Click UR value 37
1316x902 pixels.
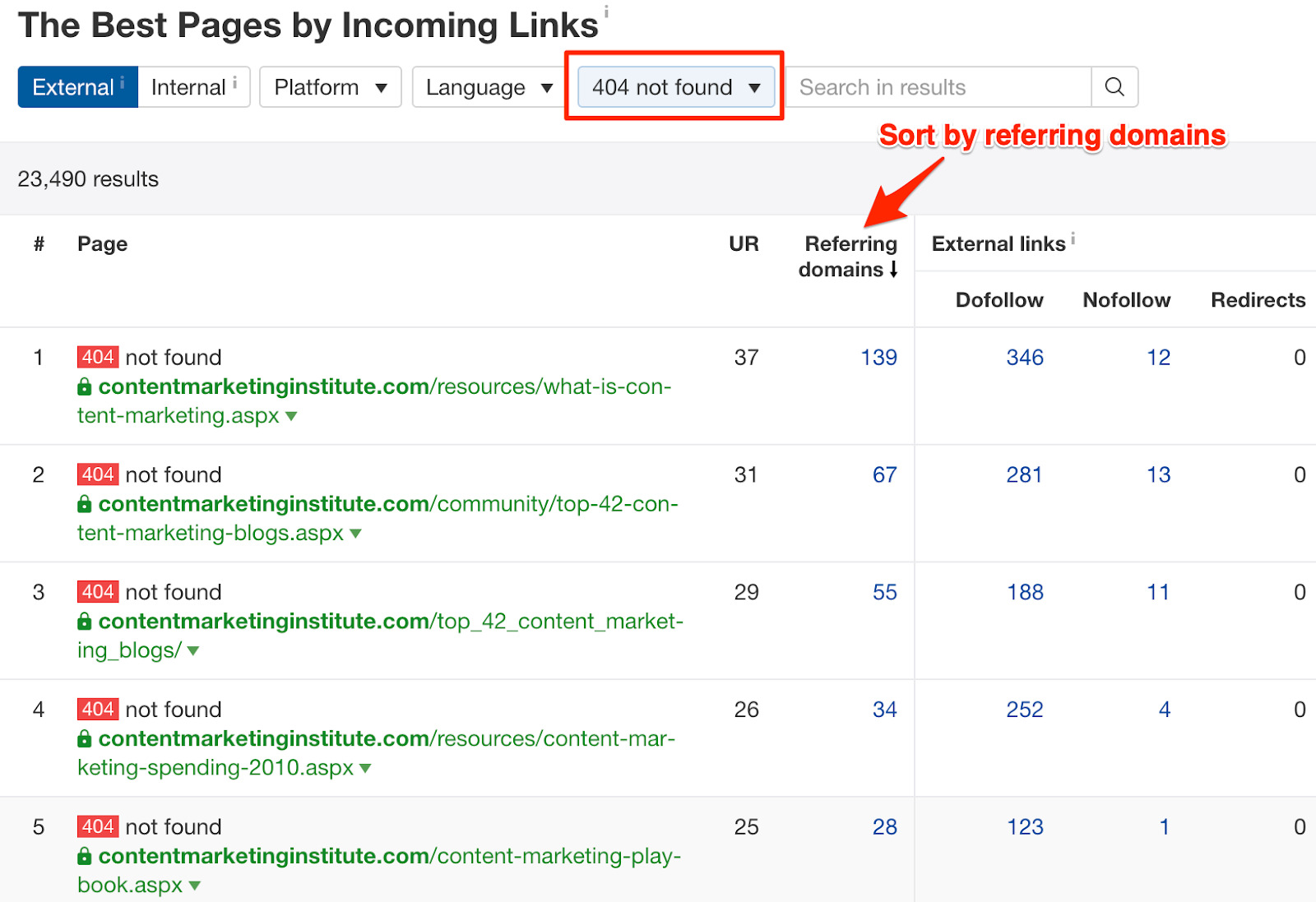[x=746, y=358]
